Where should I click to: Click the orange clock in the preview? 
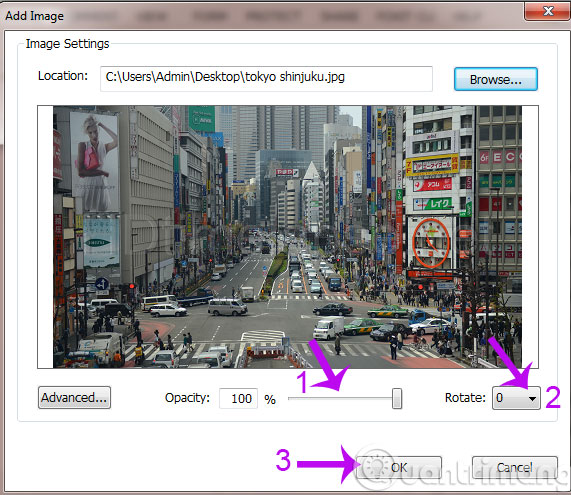[x=431, y=243]
